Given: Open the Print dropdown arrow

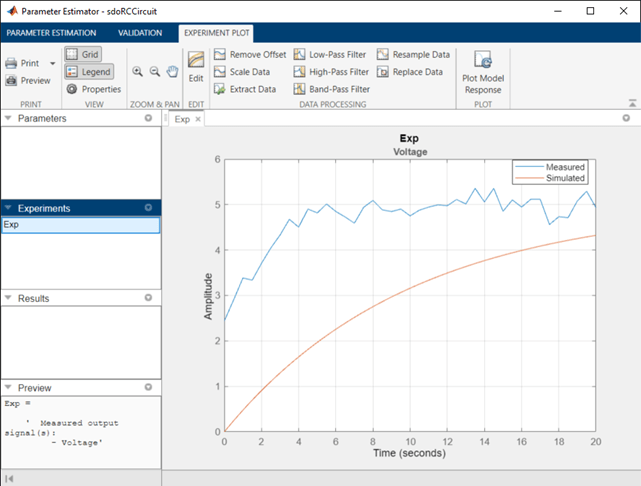Looking at the screenshot, I should 53,63.
